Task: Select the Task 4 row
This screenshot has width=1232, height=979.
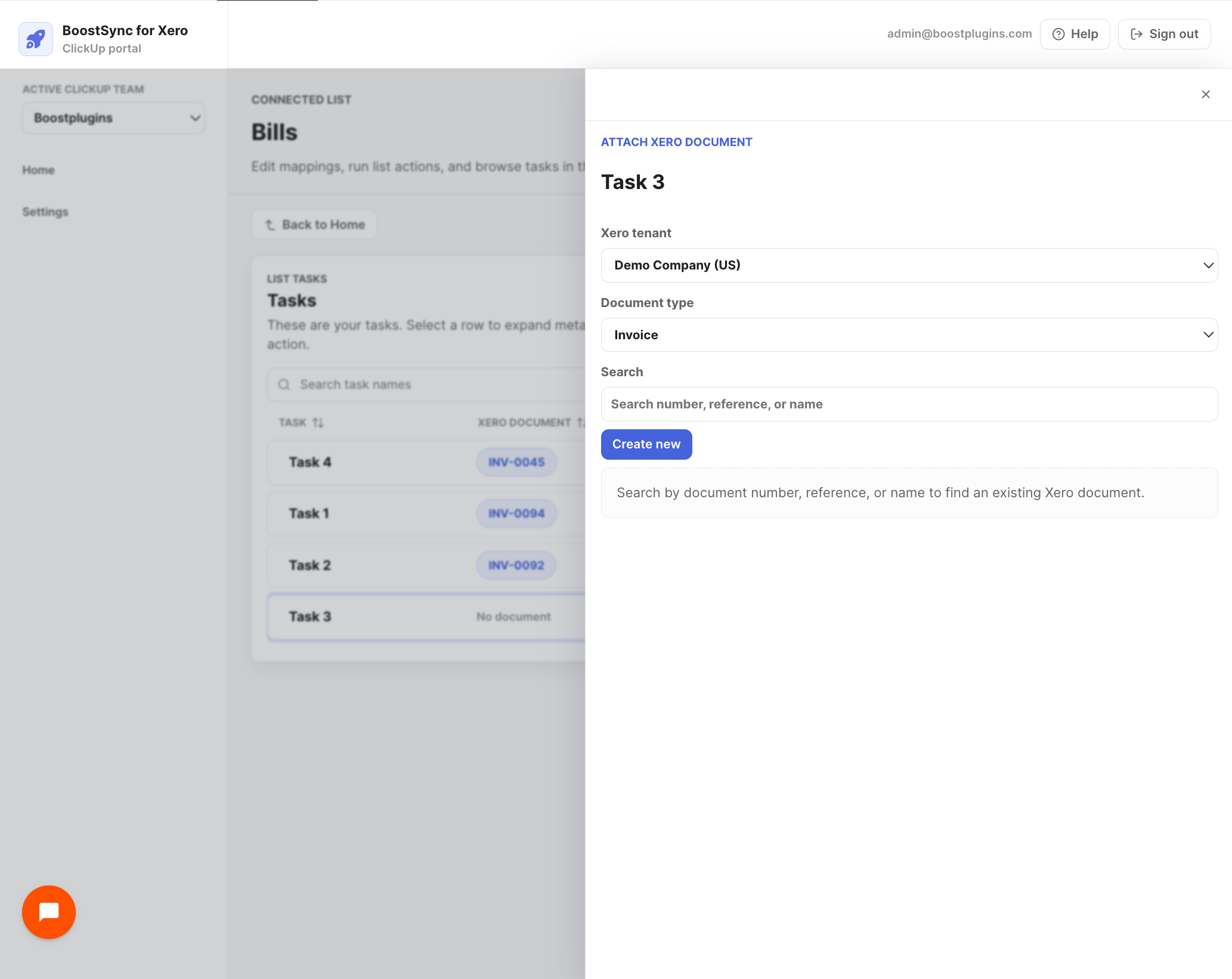Action: coord(426,462)
